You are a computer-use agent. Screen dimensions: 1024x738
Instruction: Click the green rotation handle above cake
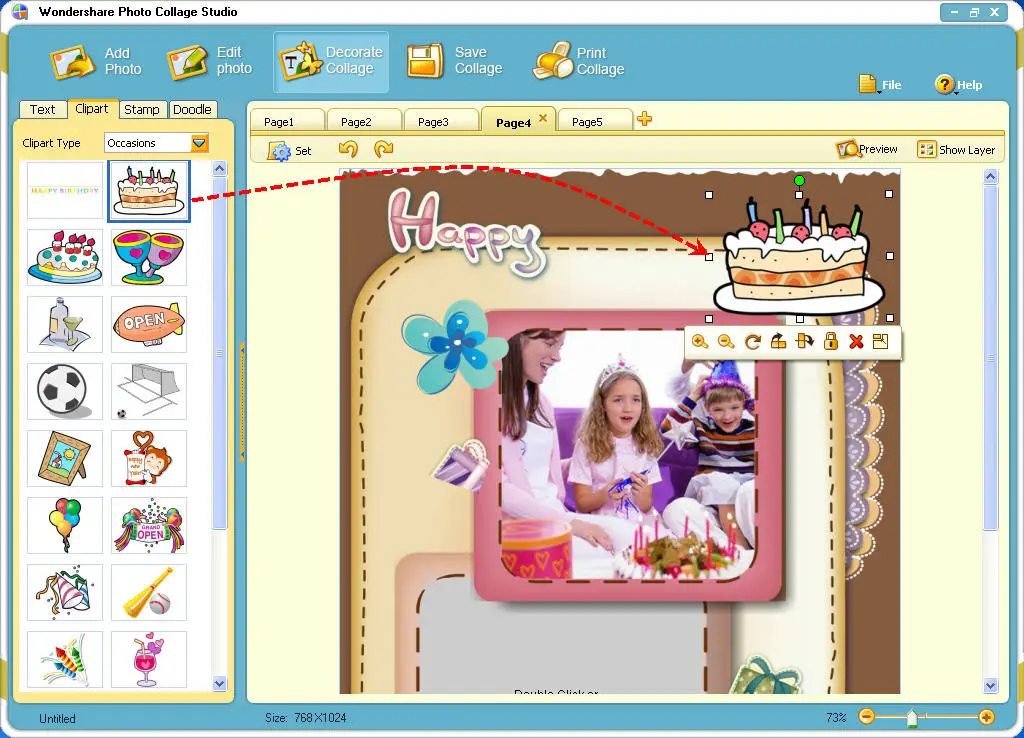(x=799, y=180)
